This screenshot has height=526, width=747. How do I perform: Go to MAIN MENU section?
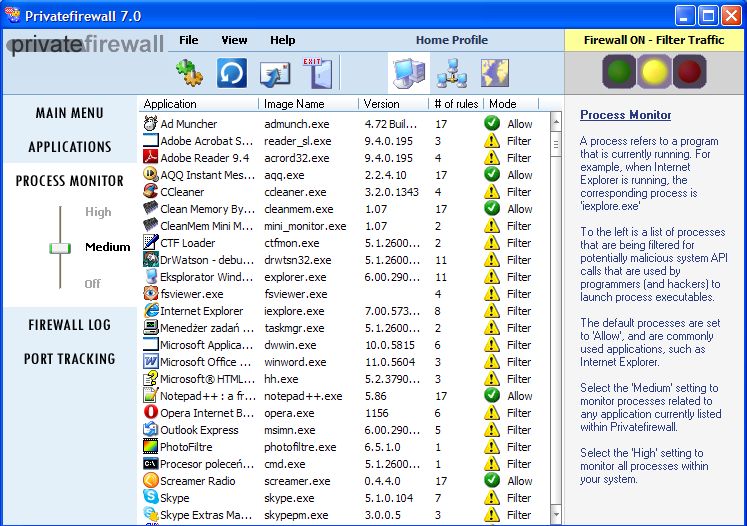(70, 113)
